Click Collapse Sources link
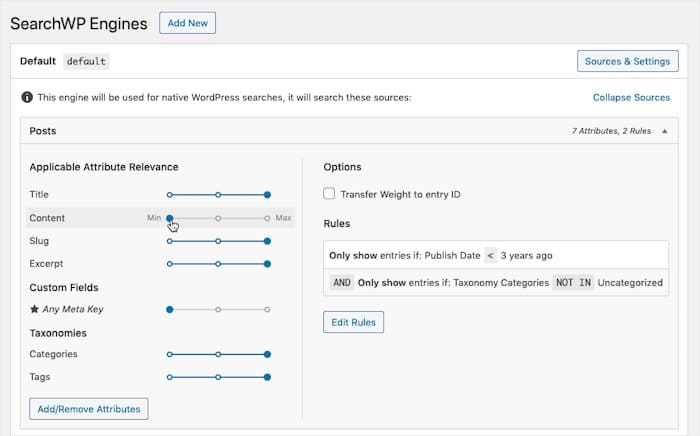The height and width of the screenshot is (436, 700). point(631,98)
